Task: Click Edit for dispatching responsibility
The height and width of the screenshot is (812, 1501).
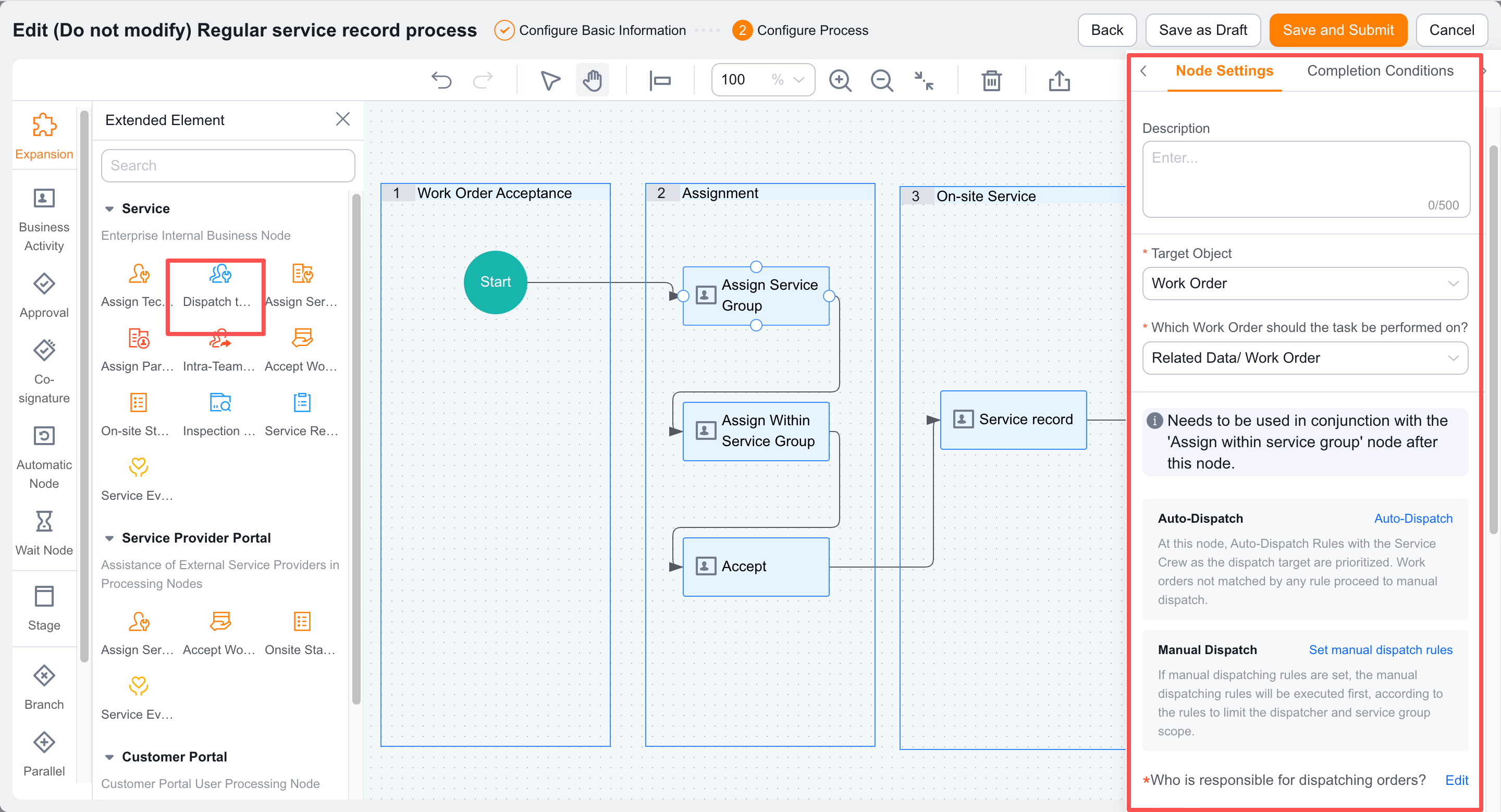Action: pyautogui.click(x=1456, y=781)
